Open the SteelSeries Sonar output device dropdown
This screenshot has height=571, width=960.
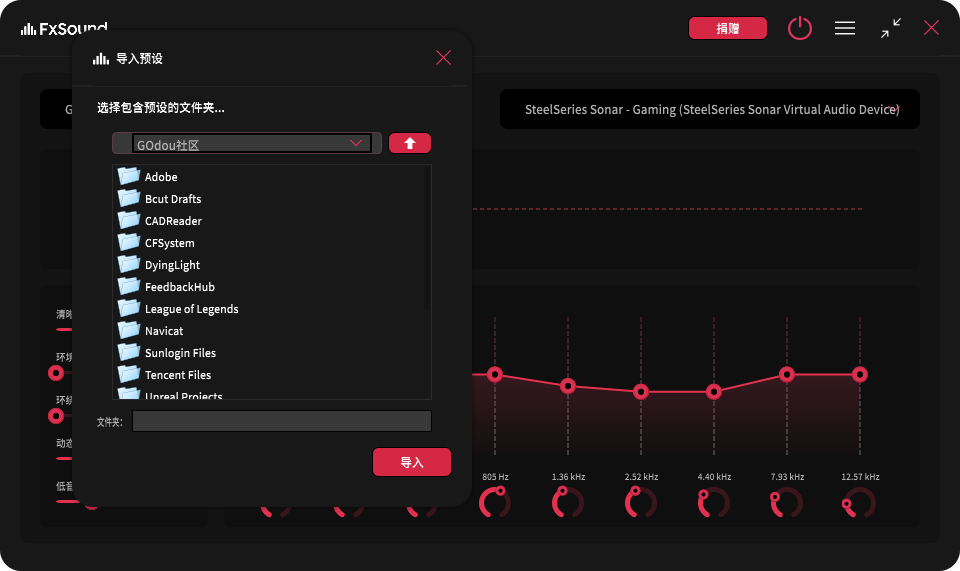click(x=710, y=109)
